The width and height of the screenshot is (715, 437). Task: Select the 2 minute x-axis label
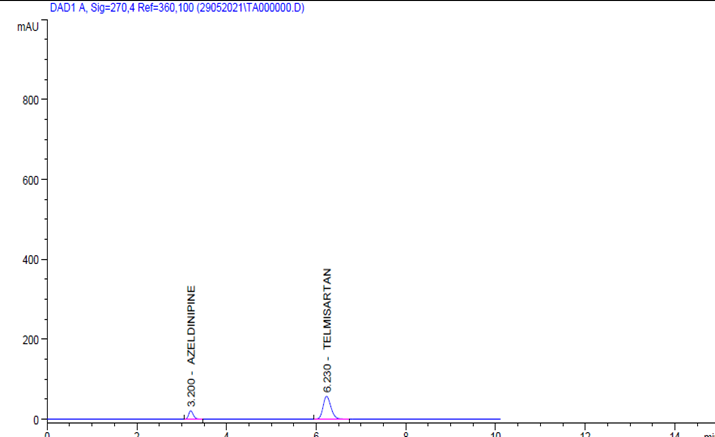point(137,433)
